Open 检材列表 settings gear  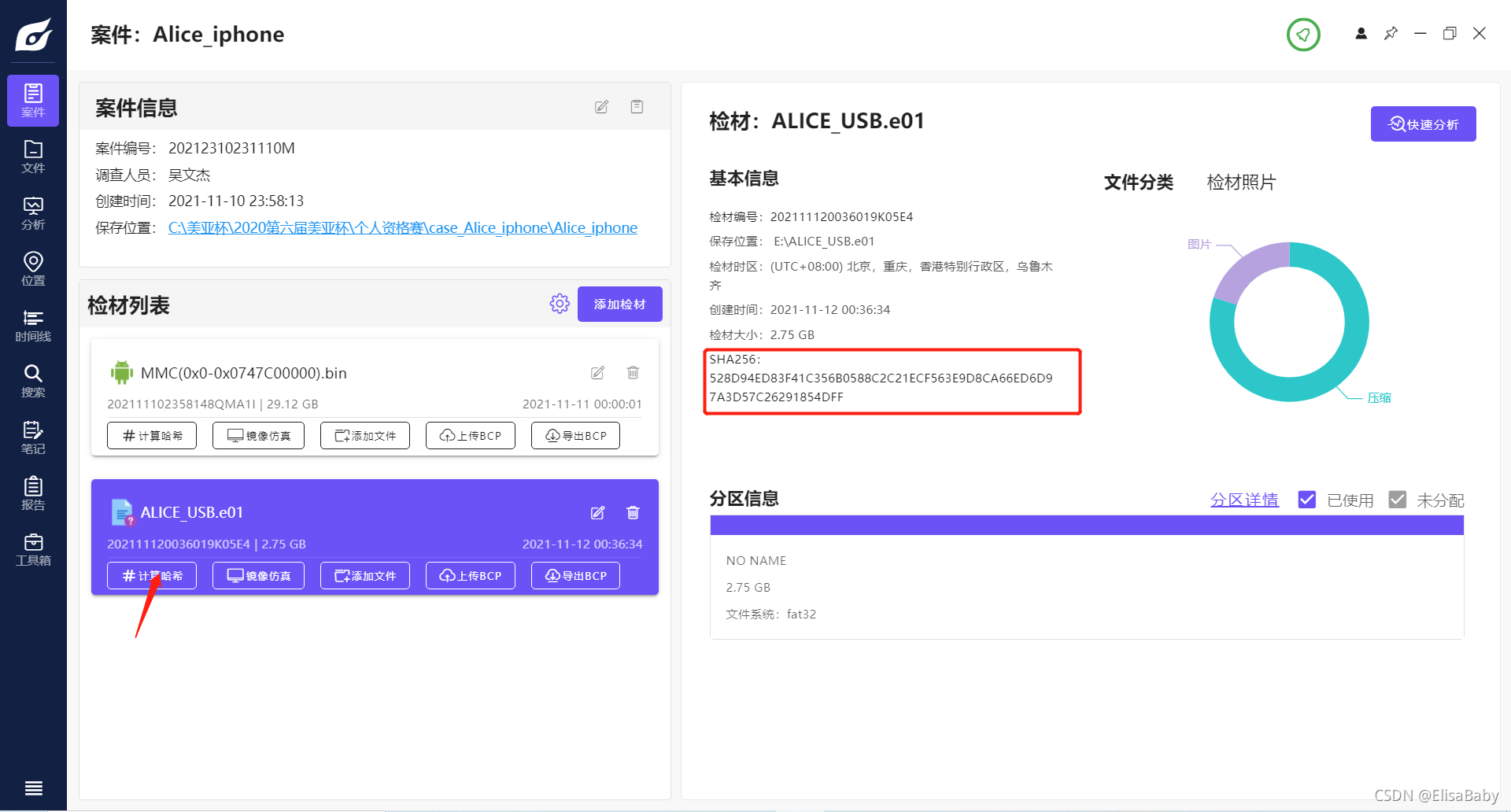coord(560,304)
